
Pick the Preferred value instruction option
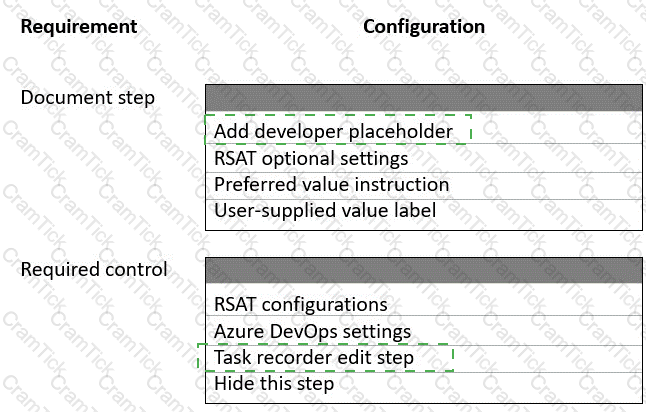pos(424,185)
